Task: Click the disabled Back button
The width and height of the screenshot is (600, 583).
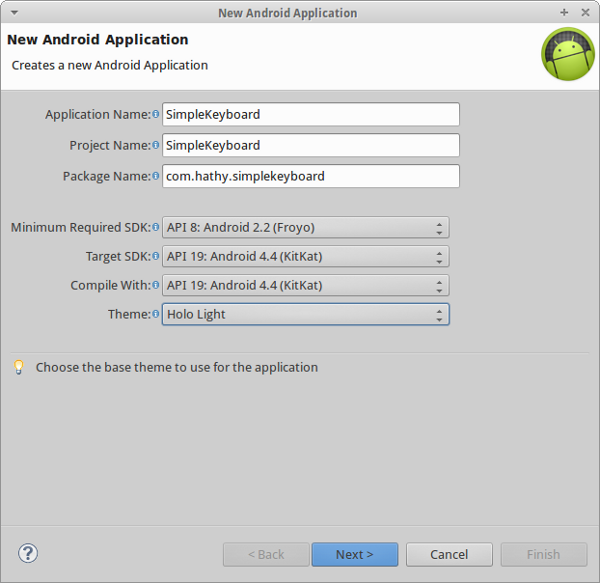Action: (x=266, y=554)
